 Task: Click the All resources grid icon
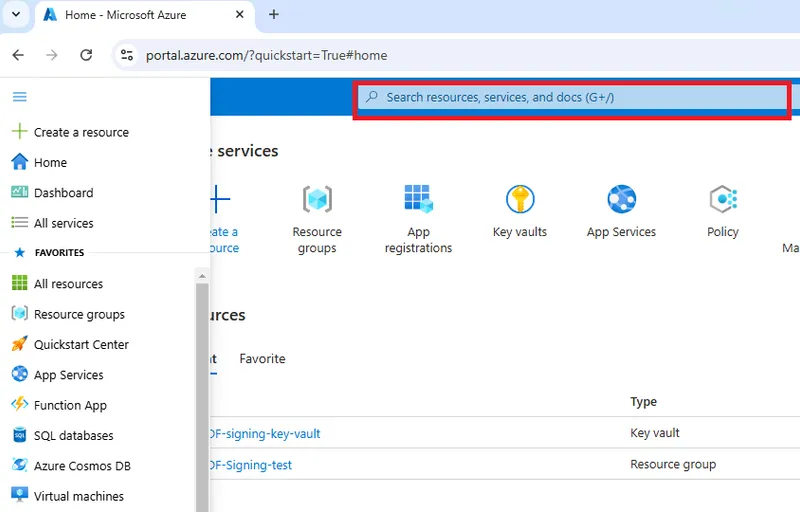point(19,283)
